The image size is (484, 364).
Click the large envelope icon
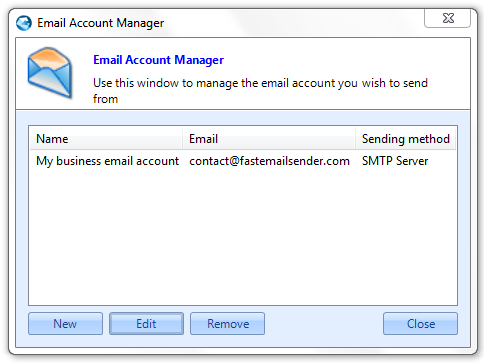[50, 72]
